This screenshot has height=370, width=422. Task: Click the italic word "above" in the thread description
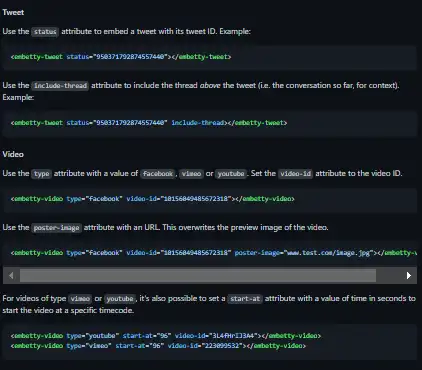pyautogui.click(x=210, y=85)
